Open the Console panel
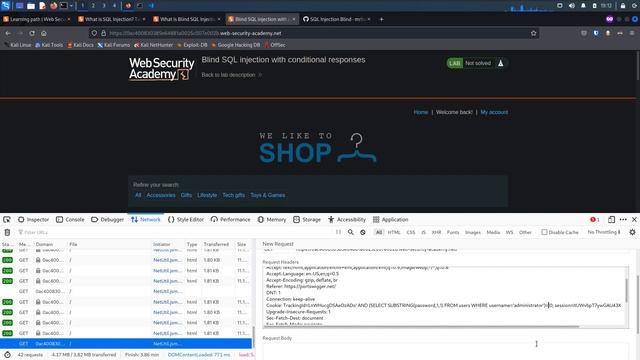The height and width of the screenshot is (360, 640). pos(70,220)
